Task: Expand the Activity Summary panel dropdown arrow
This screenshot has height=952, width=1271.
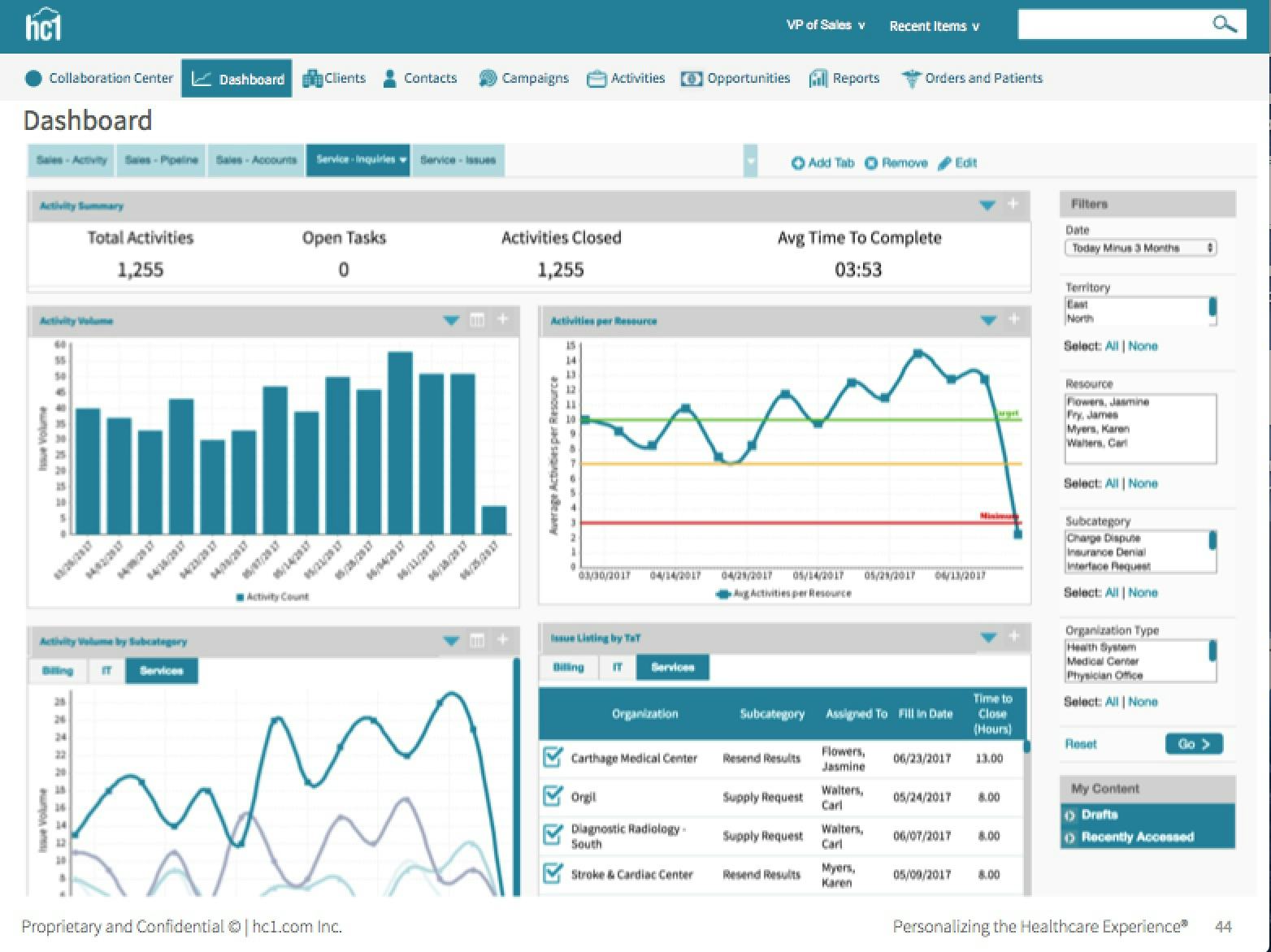Action: pos(987,206)
